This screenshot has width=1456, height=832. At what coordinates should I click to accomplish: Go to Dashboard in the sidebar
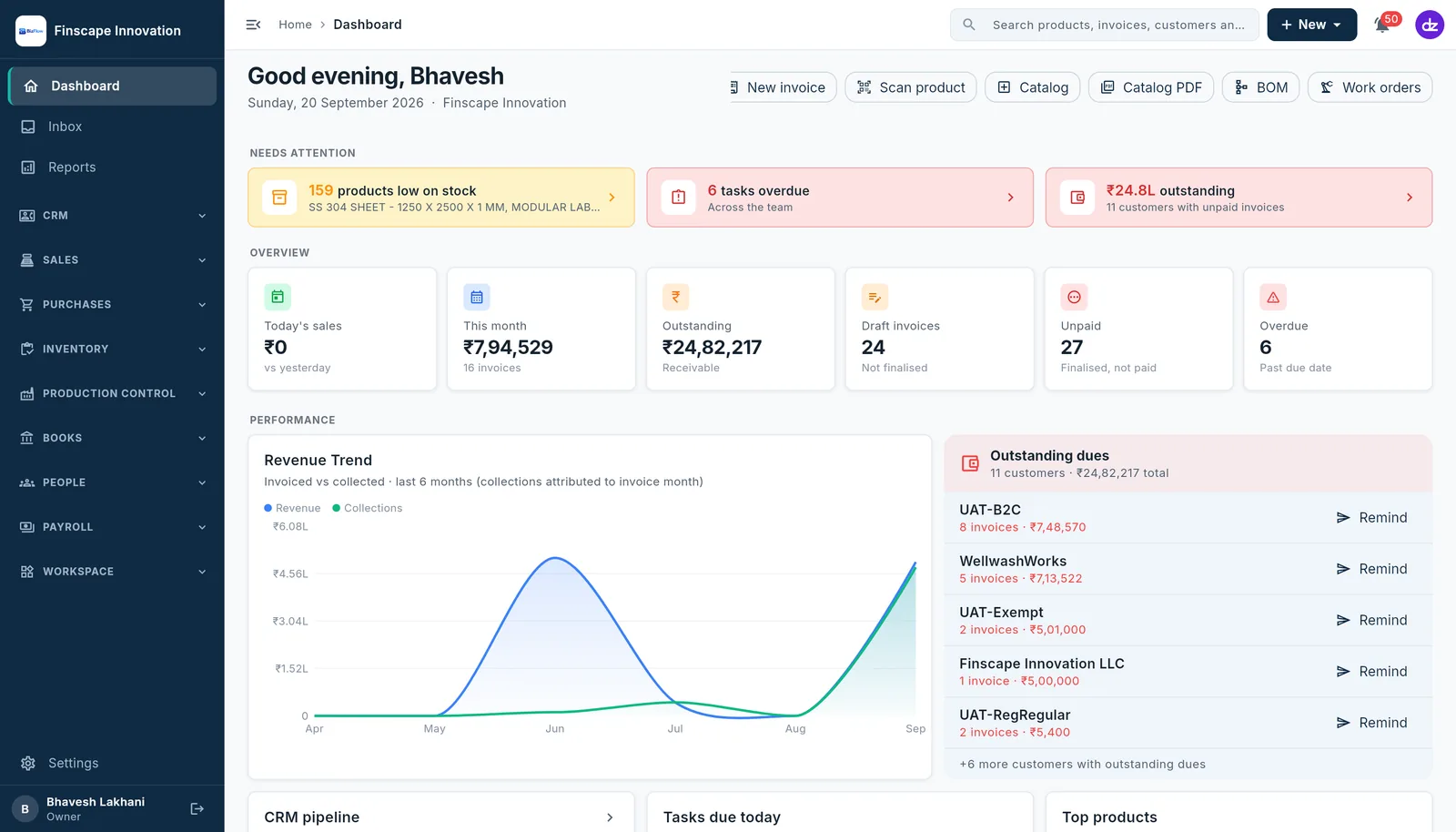pos(113,86)
